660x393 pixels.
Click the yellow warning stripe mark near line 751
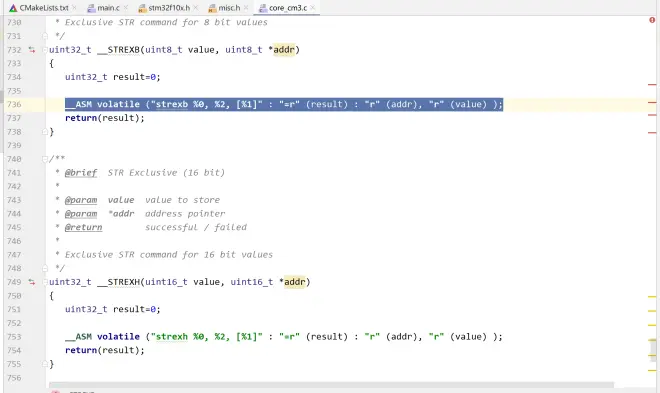652,311
